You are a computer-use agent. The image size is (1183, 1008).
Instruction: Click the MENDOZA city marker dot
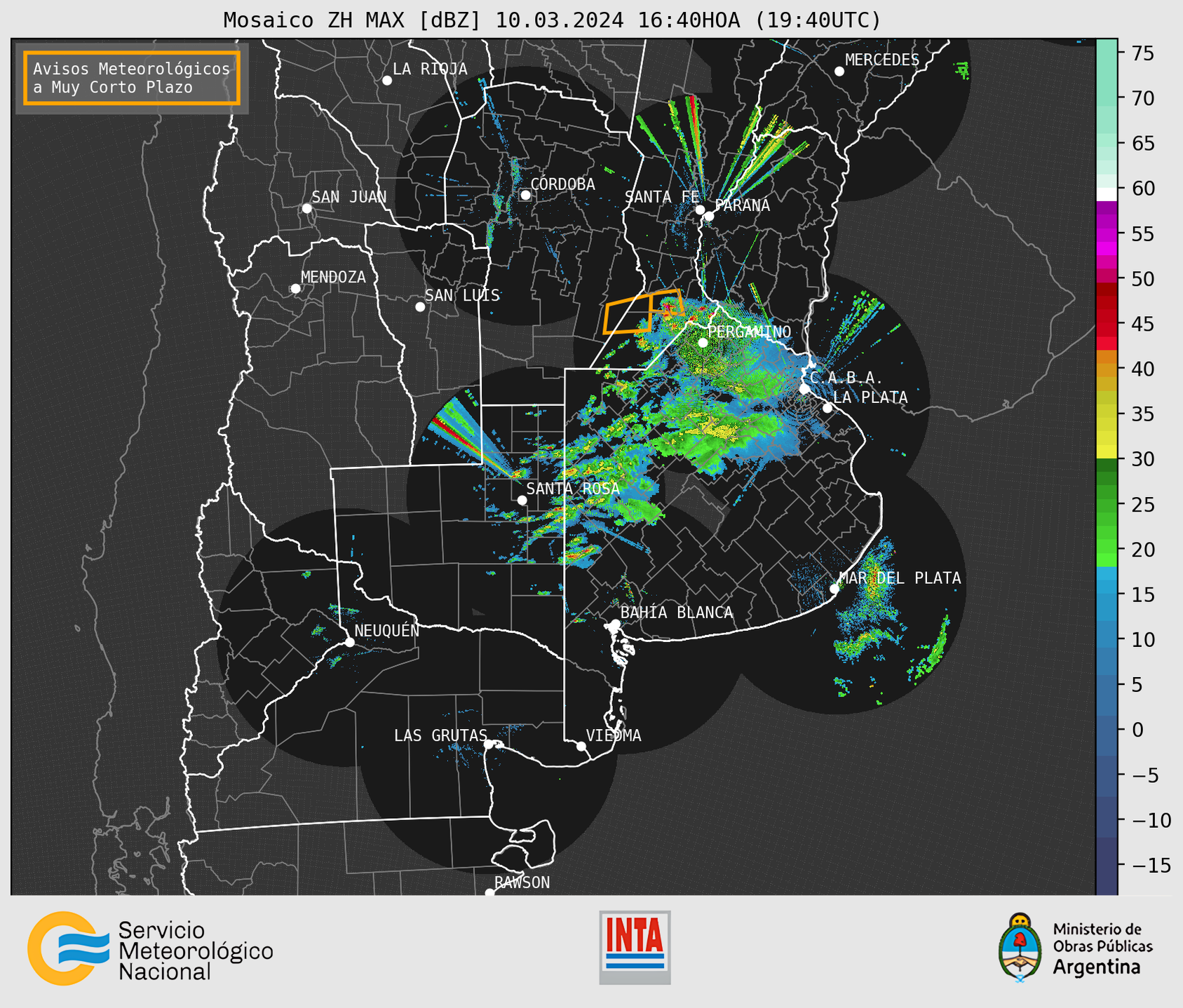click(296, 289)
